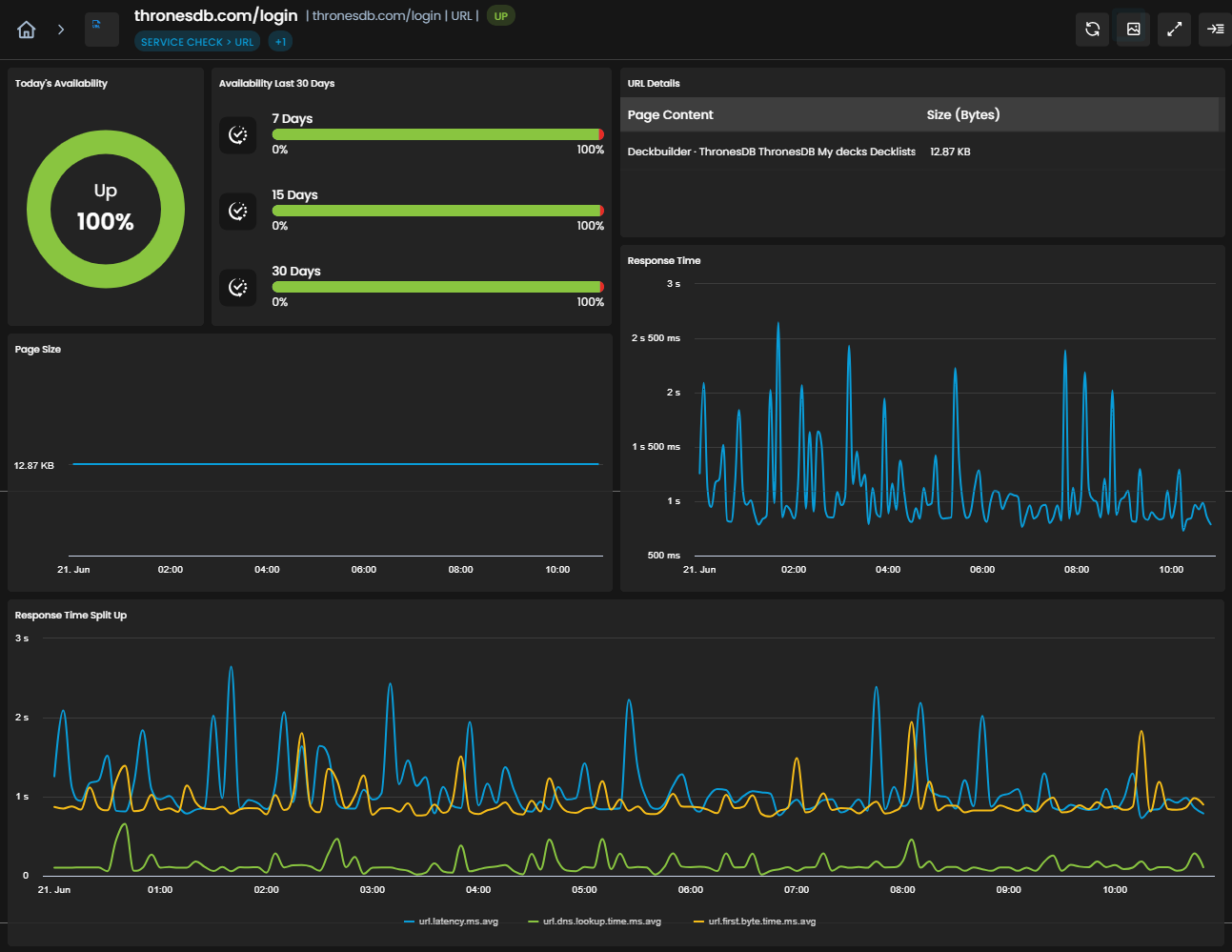The width and height of the screenshot is (1232, 952).
Task: Toggle url.dns.lookup.time.ms.avg legend series
Action: [x=595, y=922]
